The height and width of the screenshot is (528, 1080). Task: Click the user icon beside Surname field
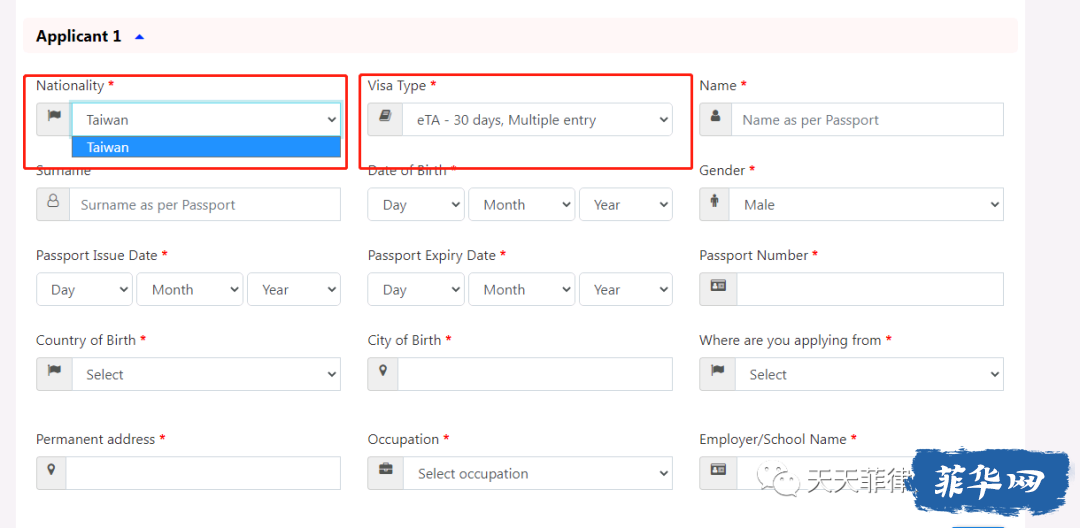pyautogui.click(x=53, y=201)
